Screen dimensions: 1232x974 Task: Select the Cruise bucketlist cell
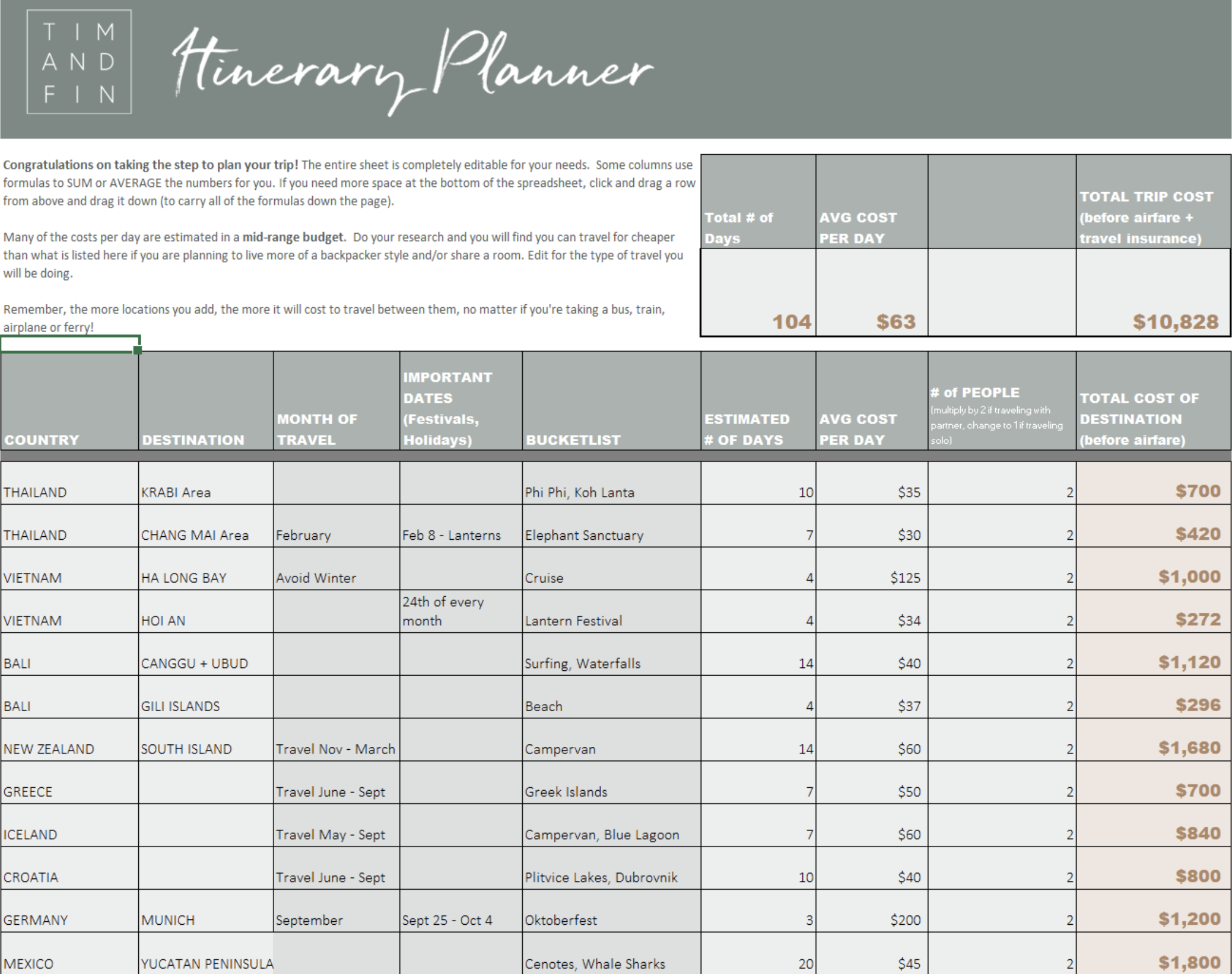611,569
